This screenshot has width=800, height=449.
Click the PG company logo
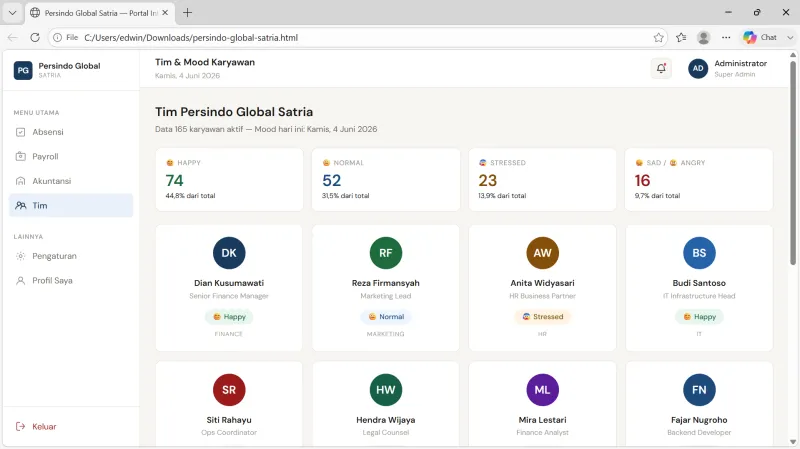coord(23,70)
